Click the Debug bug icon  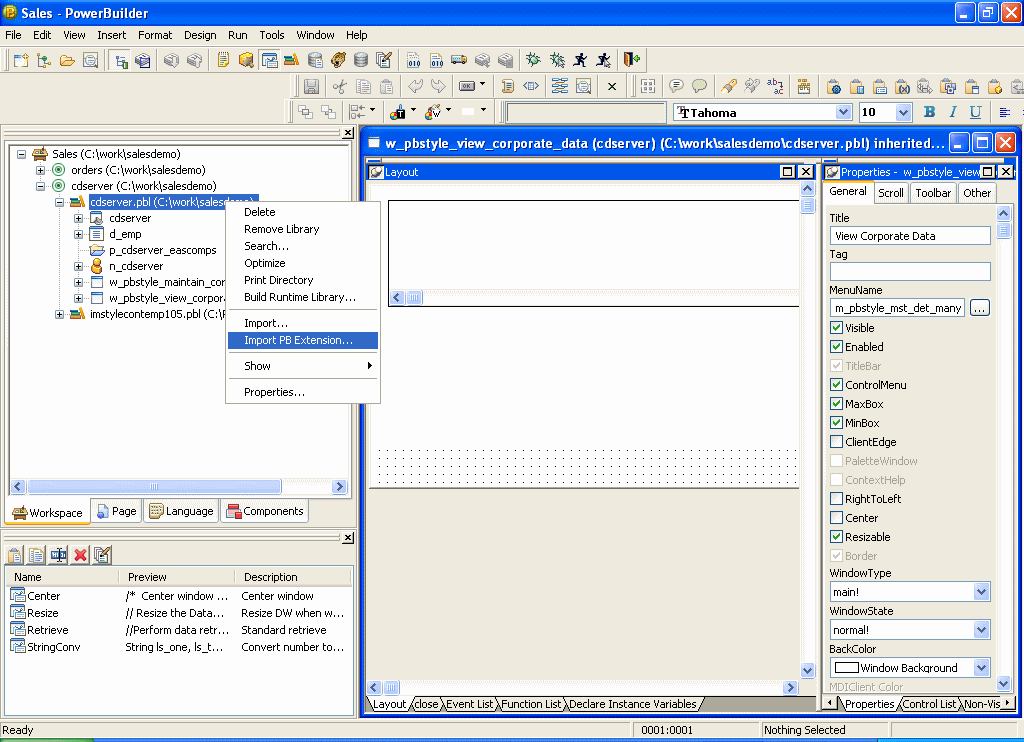[x=534, y=61]
